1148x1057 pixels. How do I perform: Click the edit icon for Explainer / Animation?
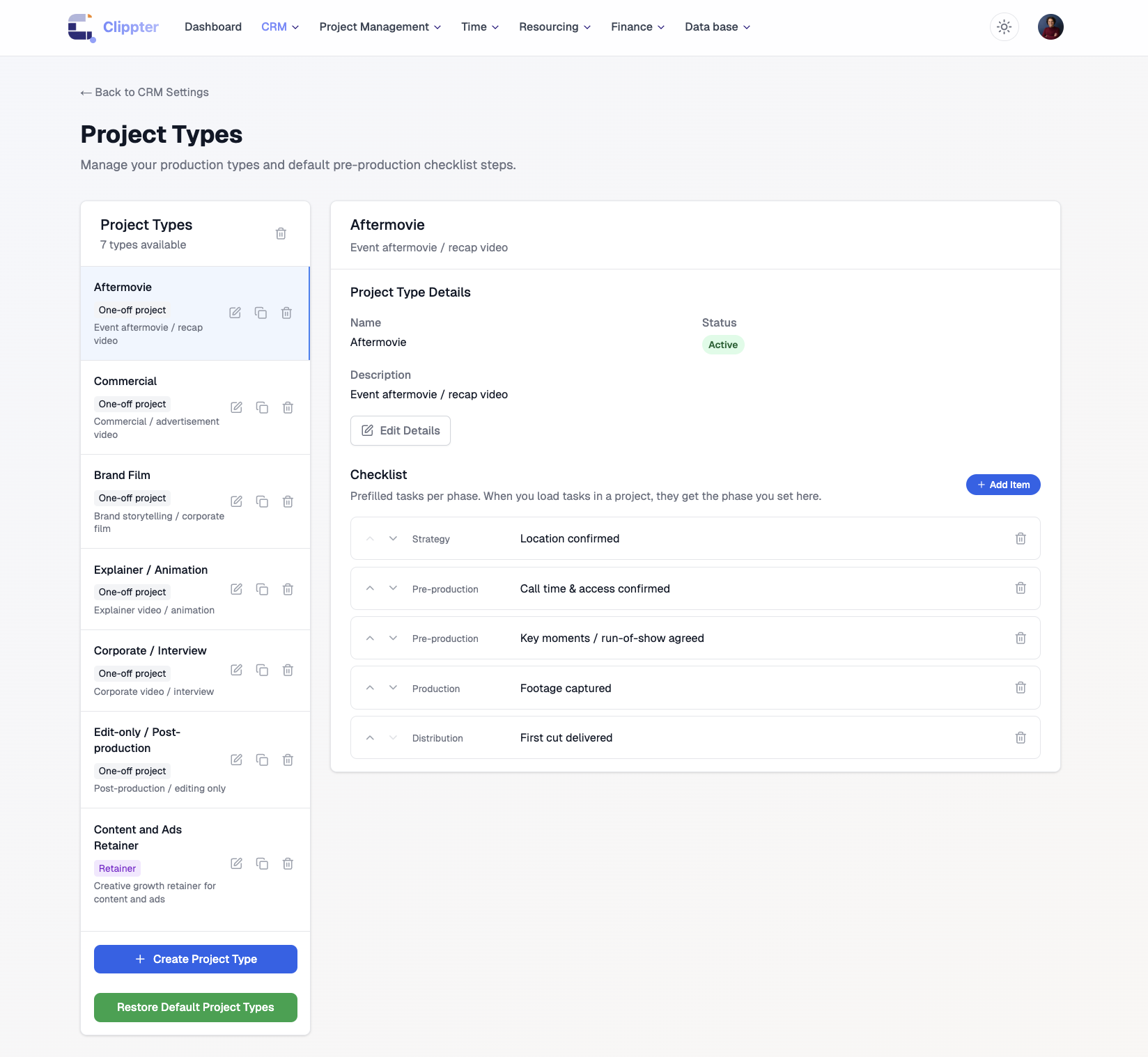[237, 589]
